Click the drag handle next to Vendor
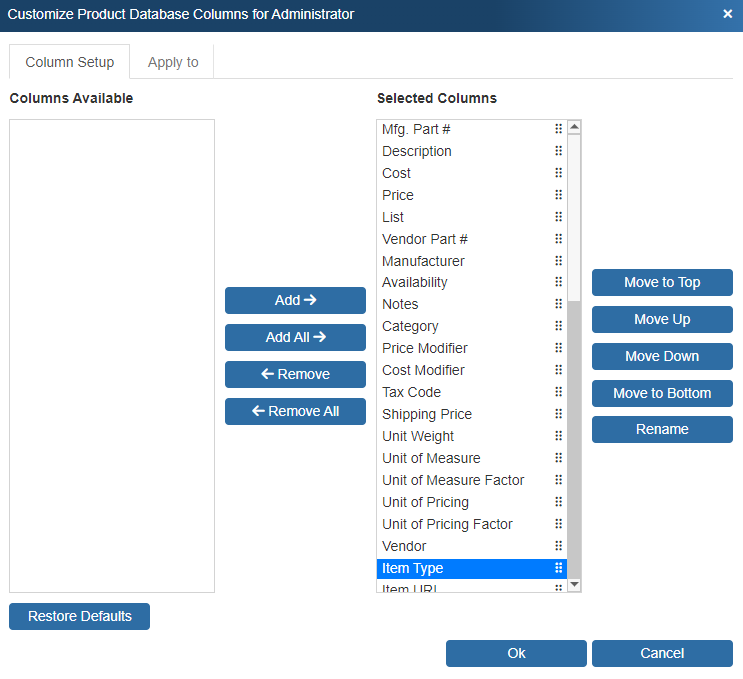This screenshot has height=679, width=743. pos(558,546)
